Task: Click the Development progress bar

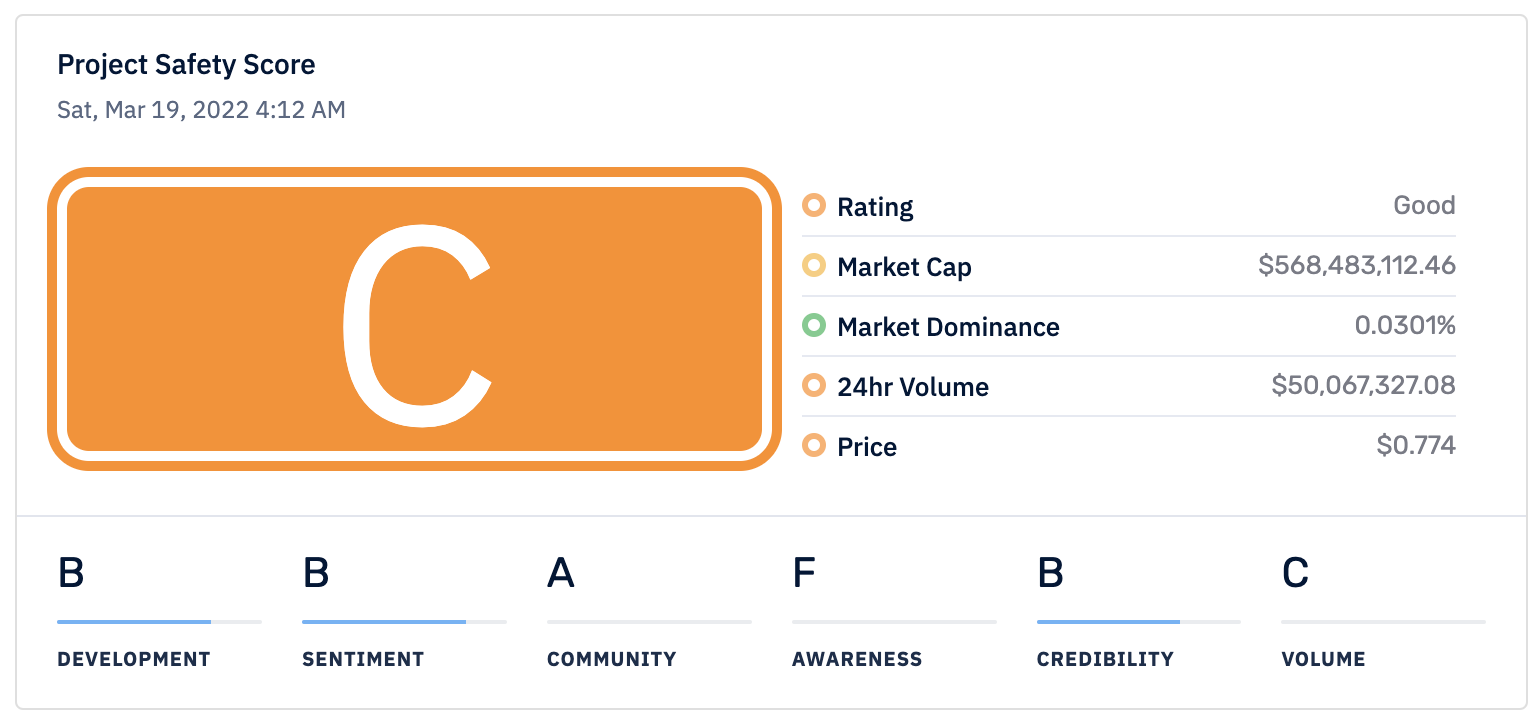Action: point(159,622)
